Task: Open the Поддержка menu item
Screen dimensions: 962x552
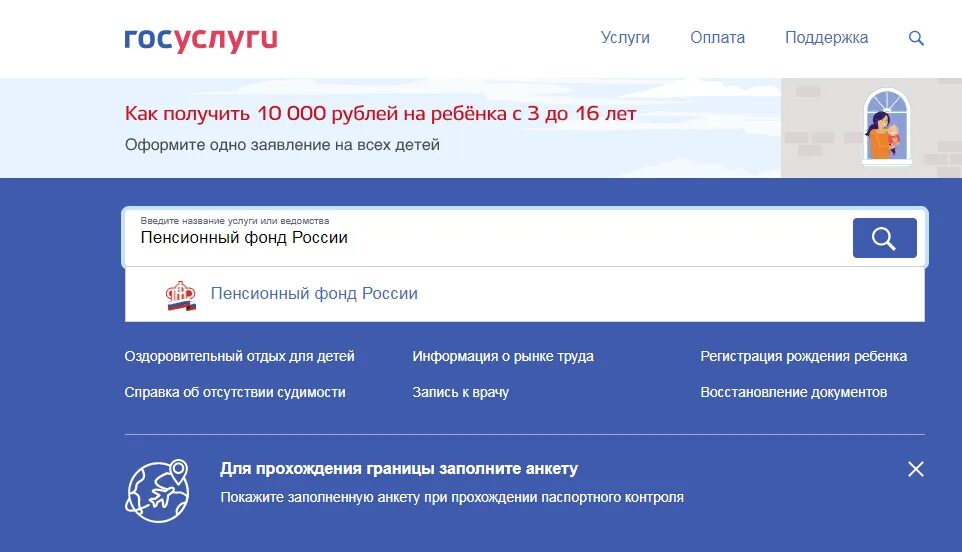Action: [826, 37]
